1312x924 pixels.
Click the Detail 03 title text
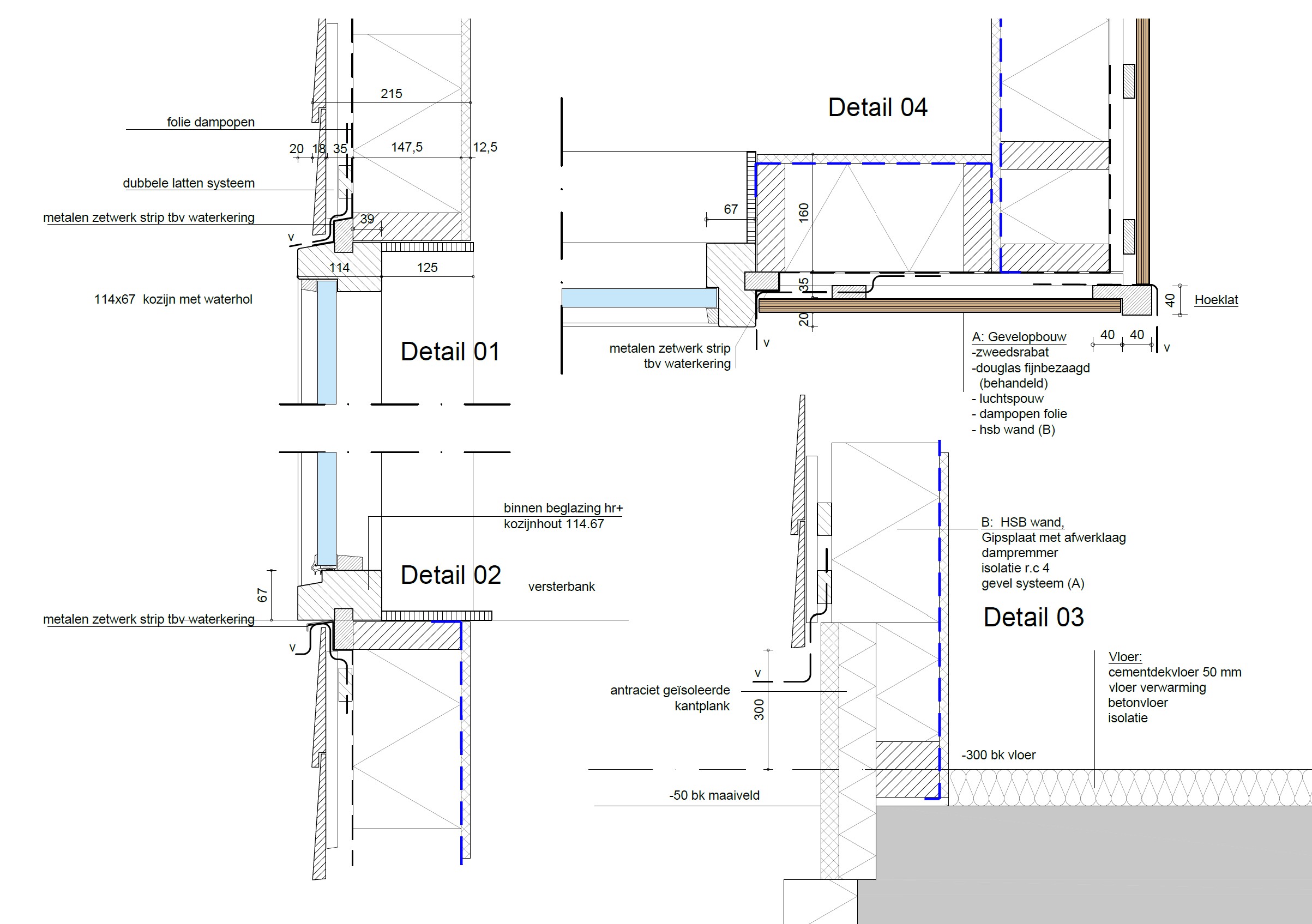[x=1033, y=617]
